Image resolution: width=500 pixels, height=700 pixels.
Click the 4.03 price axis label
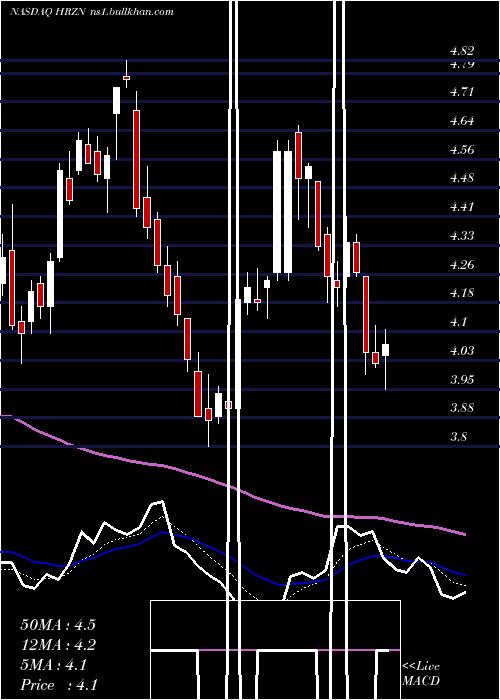462,350
